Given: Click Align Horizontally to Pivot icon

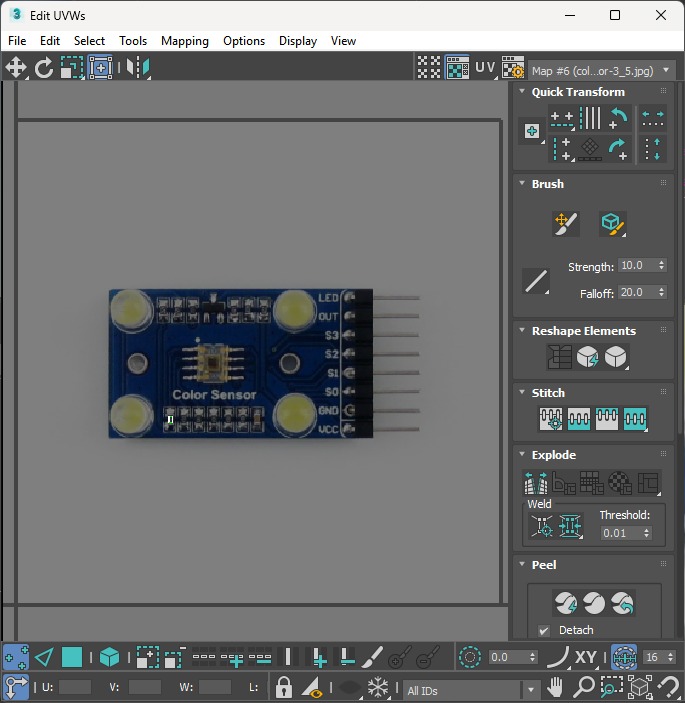Looking at the screenshot, I should pyautogui.click(x=562, y=119).
